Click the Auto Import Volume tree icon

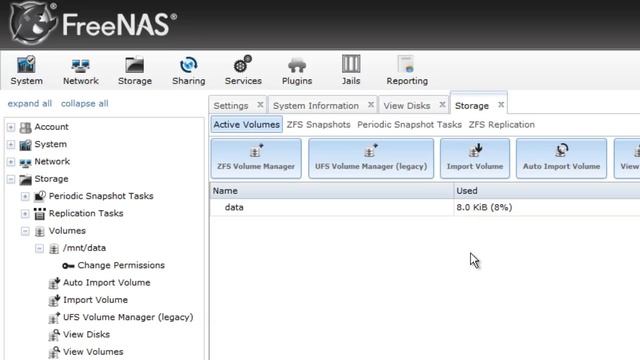pos(54,283)
